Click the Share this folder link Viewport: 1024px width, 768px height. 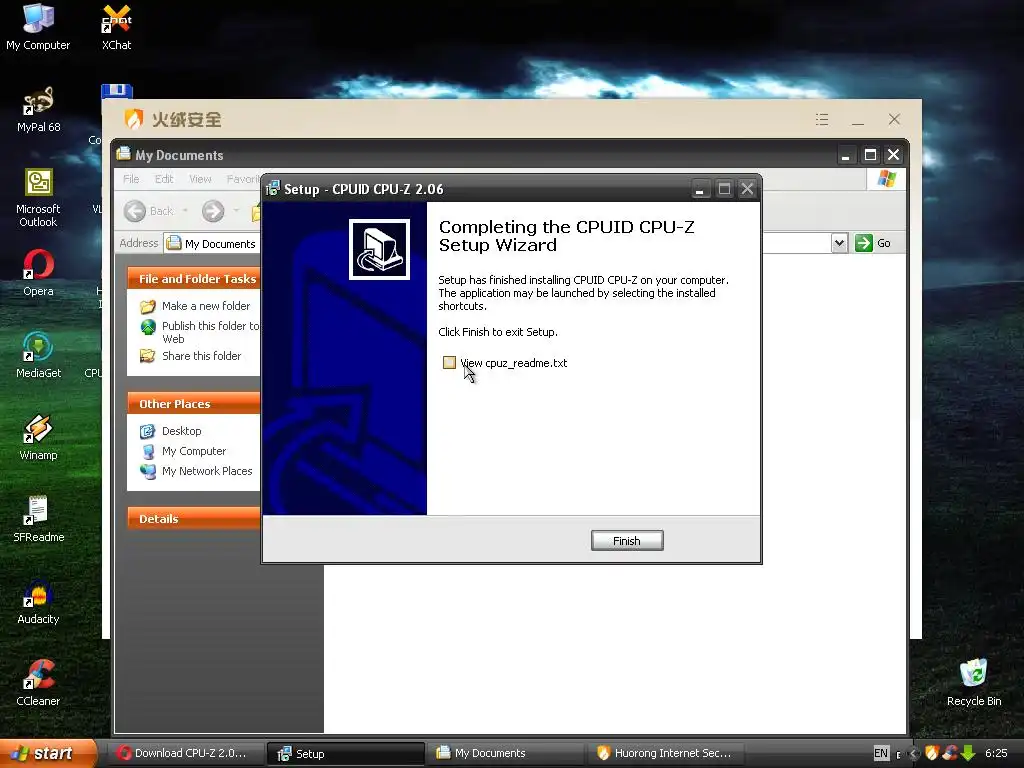coord(201,356)
